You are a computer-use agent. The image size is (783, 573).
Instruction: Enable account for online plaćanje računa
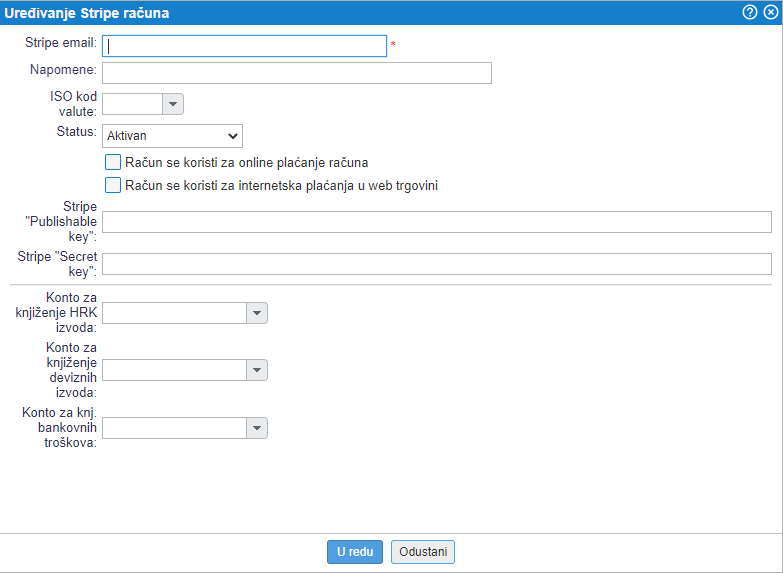(113, 162)
